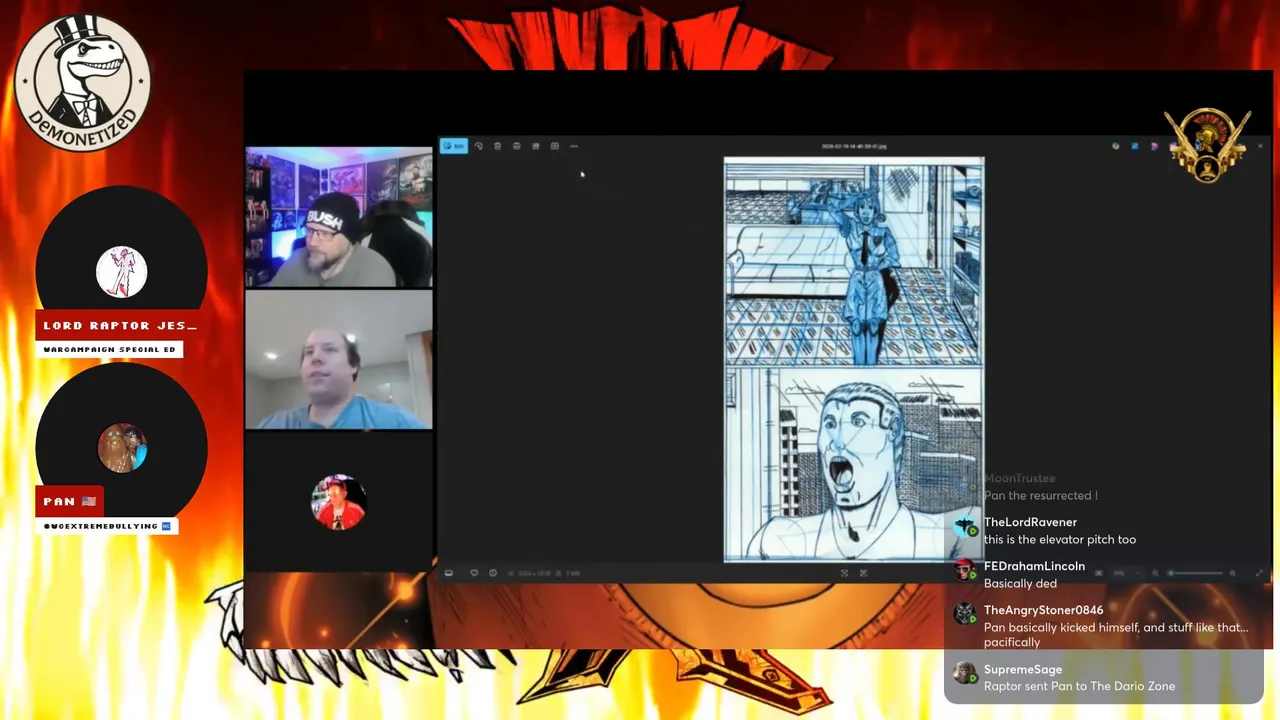The height and width of the screenshot is (720, 1280).
Task: Click the print icon in Photos toolbar
Action: [x=516, y=146]
